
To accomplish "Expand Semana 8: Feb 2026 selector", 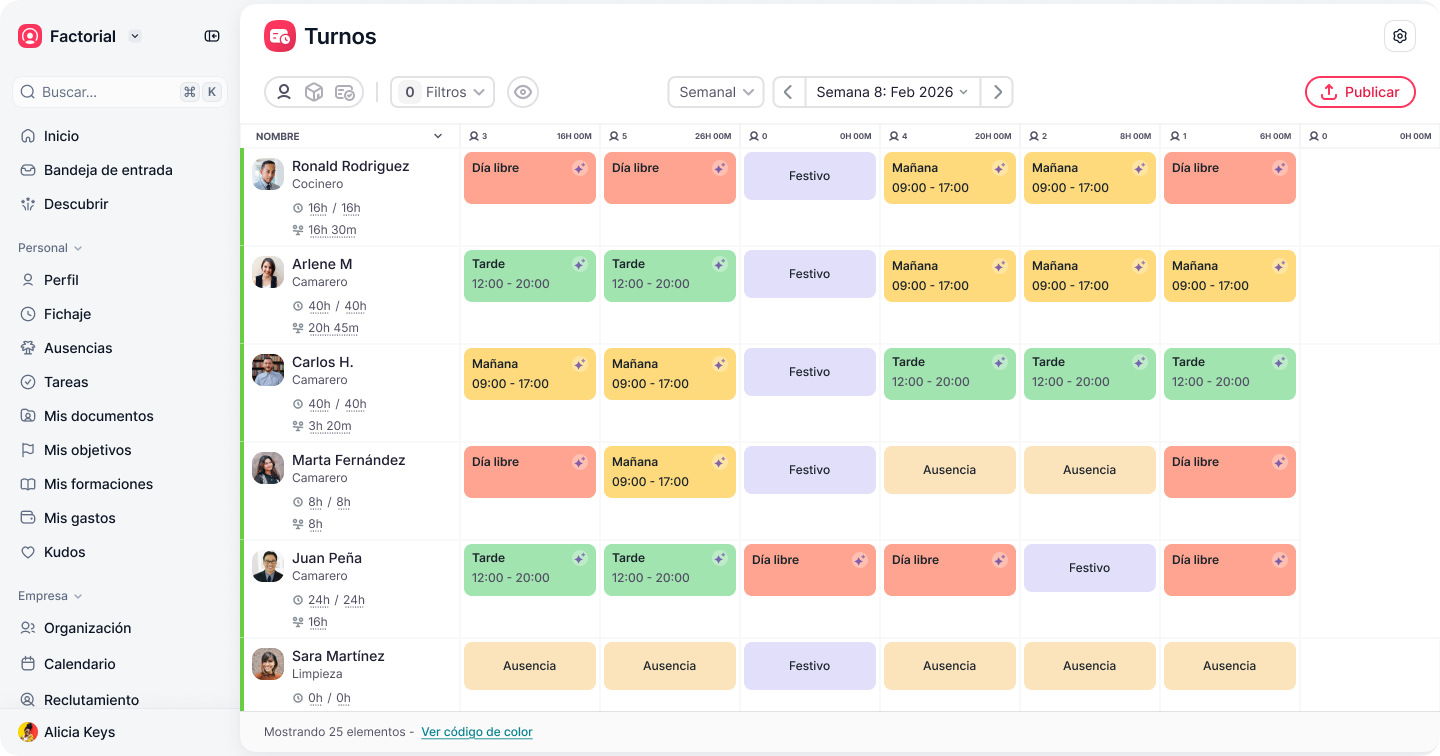I will tap(892, 92).
